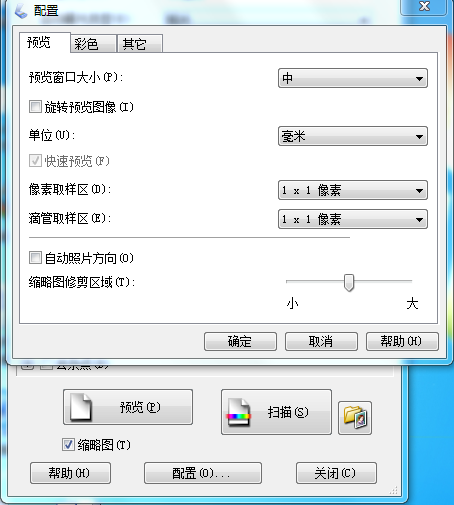The width and height of the screenshot is (454, 505).
Task: Open the File Save Settings folder icon
Action: pyautogui.click(x=355, y=418)
